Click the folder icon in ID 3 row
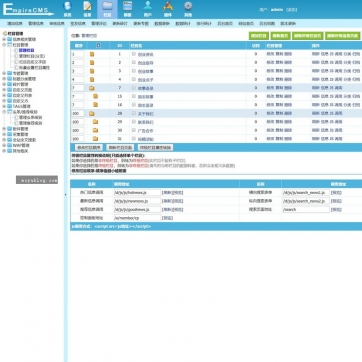 pos(92,71)
